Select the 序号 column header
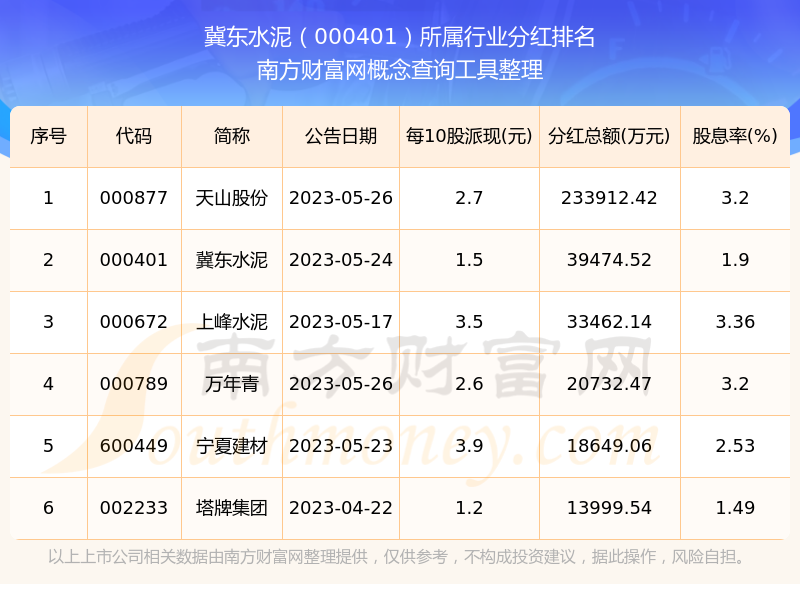 click(x=48, y=136)
